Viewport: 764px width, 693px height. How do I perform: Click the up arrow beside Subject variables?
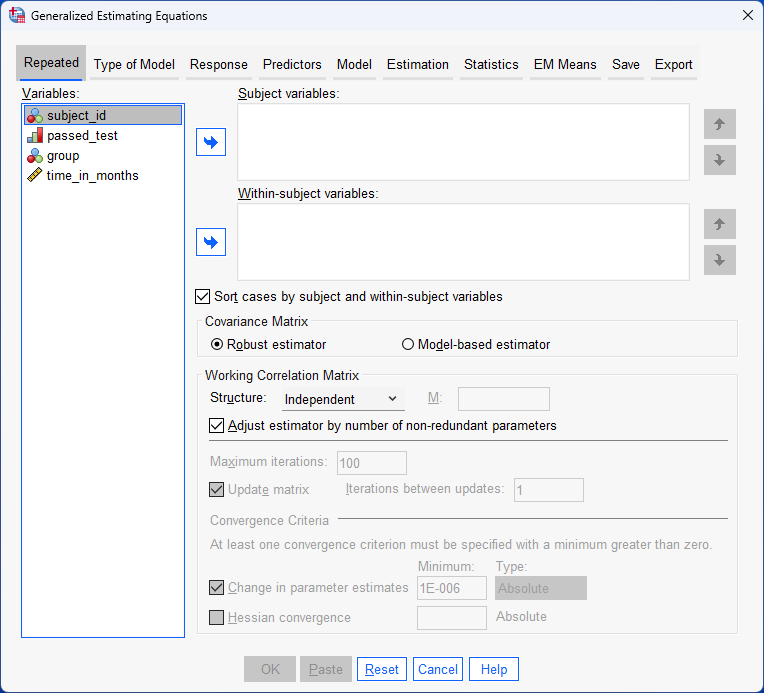[720, 124]
